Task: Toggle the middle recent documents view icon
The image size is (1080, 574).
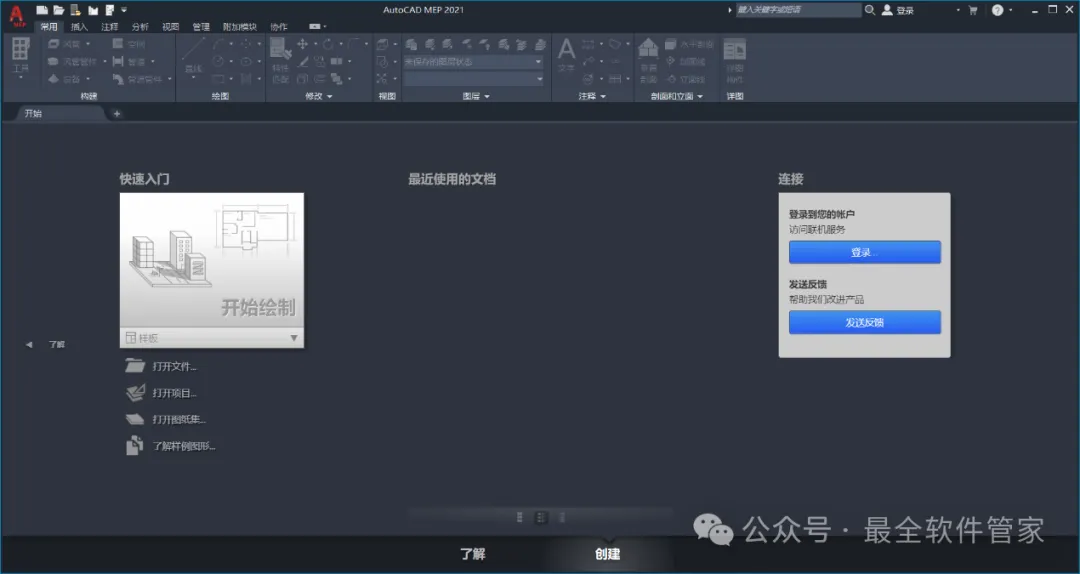Action: pos(541,517)
